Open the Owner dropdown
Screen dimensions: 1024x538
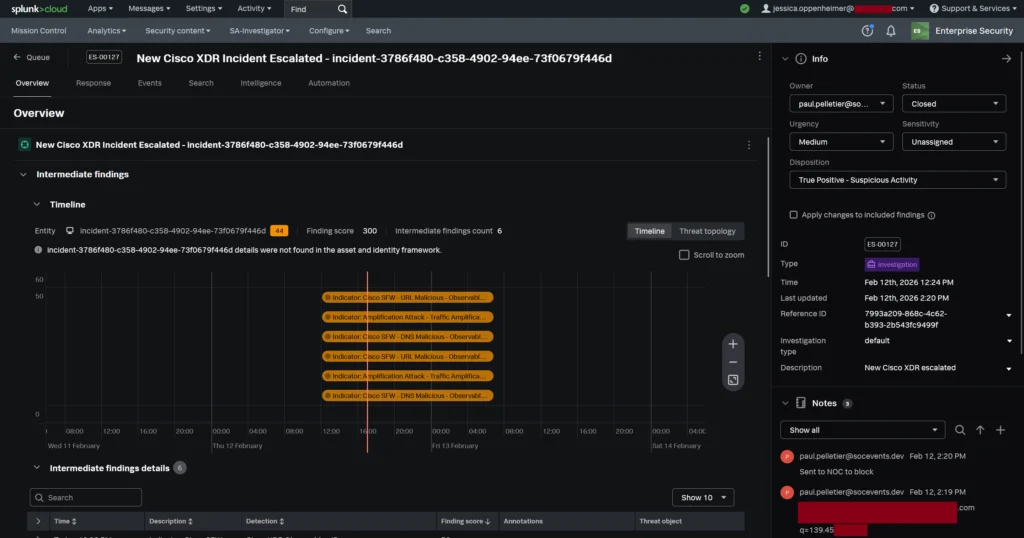(x=841, y=104)
